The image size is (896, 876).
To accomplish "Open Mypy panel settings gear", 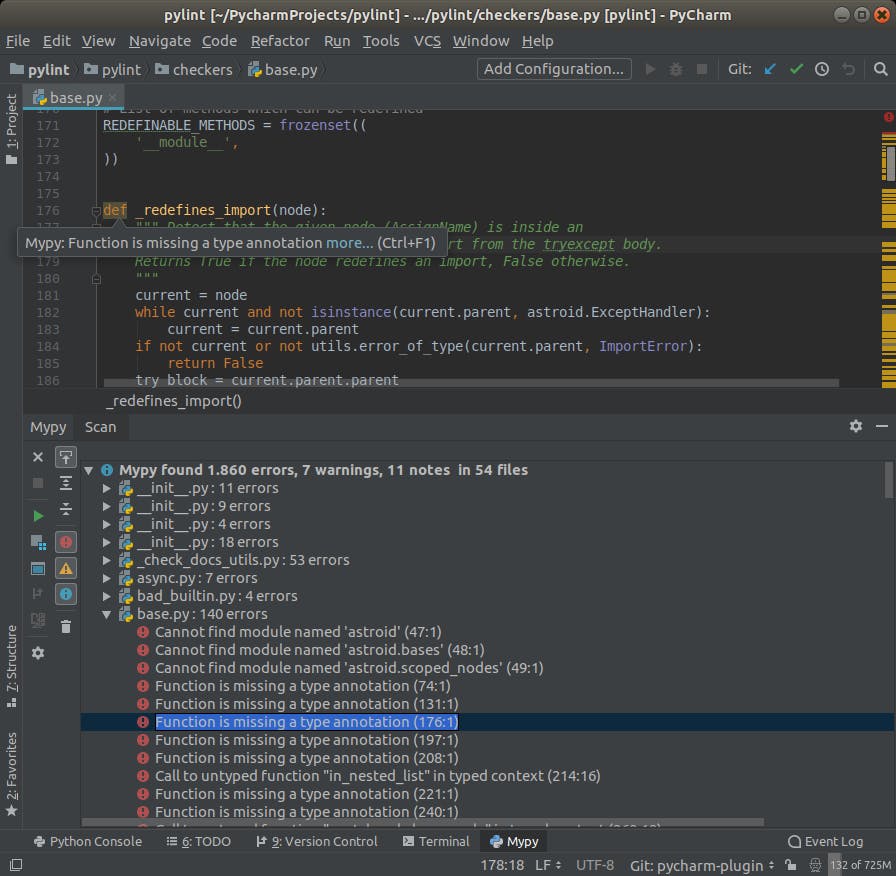I will click(x=37, y=651).
